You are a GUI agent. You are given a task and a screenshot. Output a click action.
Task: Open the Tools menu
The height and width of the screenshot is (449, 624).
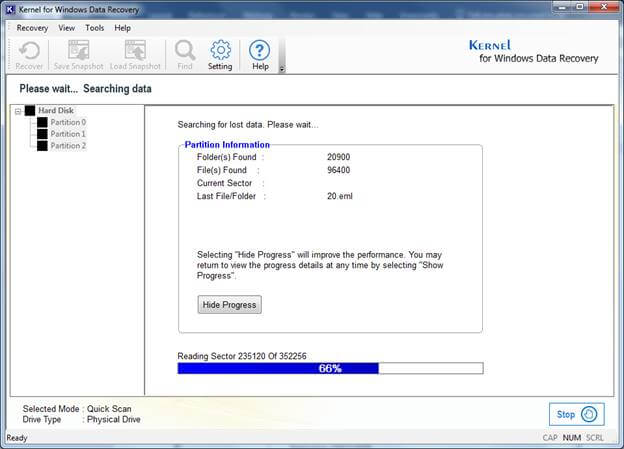pyautogui.click(x=95, y=28)
